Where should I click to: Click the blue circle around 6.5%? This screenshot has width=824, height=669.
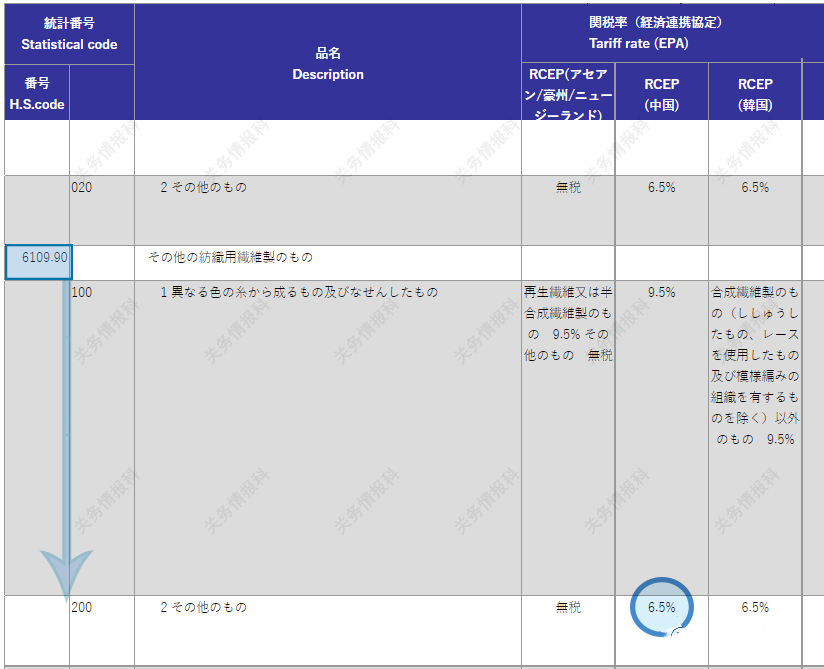[661, 608]
